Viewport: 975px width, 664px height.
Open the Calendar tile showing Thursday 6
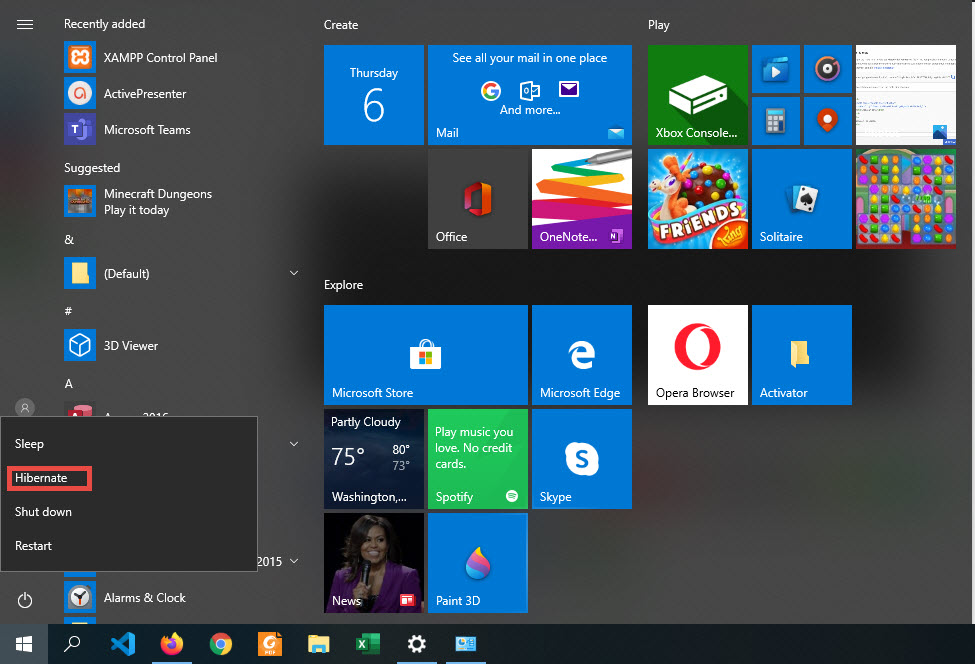click(373, 96)
